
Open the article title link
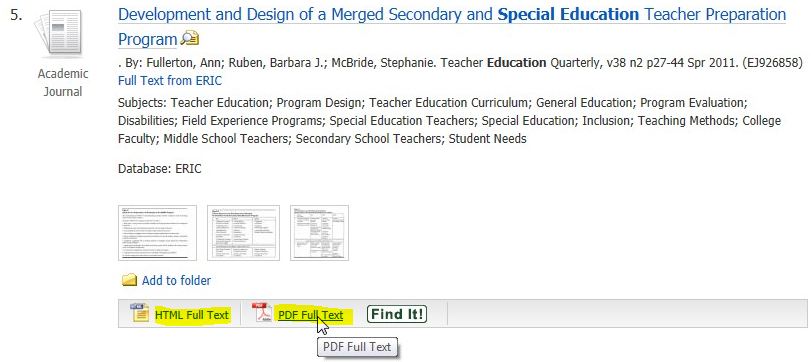pyautogui.click(x=452, y=26)
